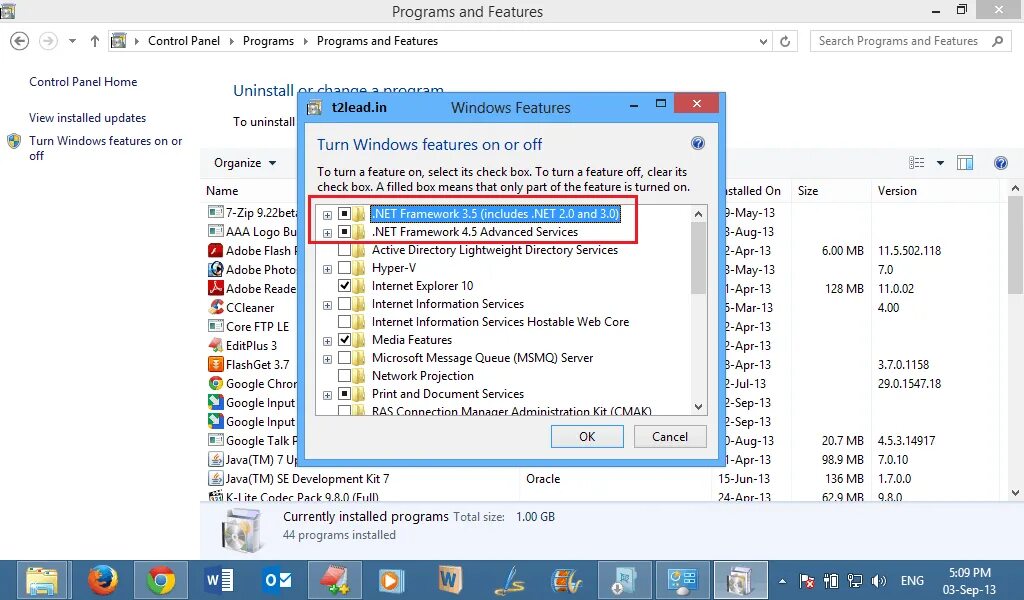Click the features list scroll down arrow
The width and height of the screenshot is (1024, 600).
[x=698, y=406]
